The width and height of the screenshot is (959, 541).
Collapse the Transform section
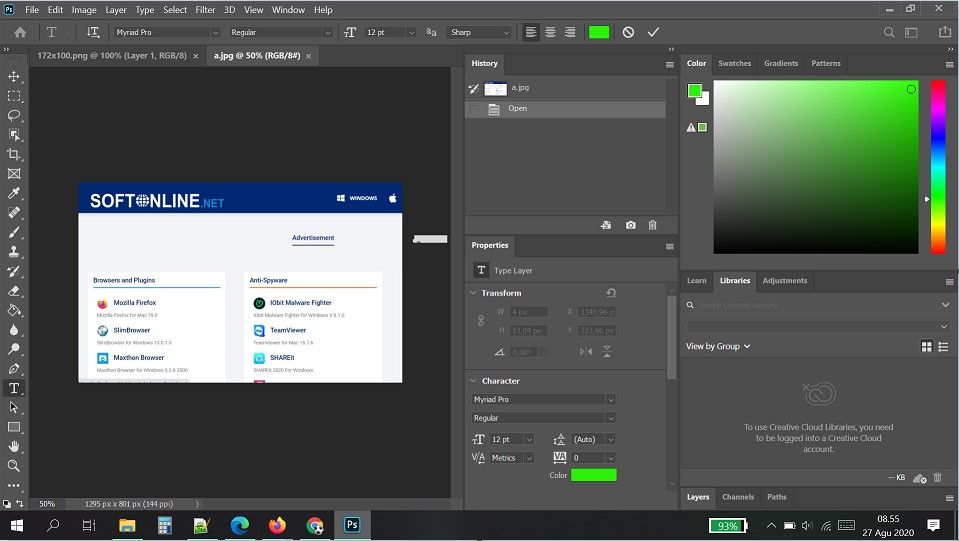click(473, 293)
